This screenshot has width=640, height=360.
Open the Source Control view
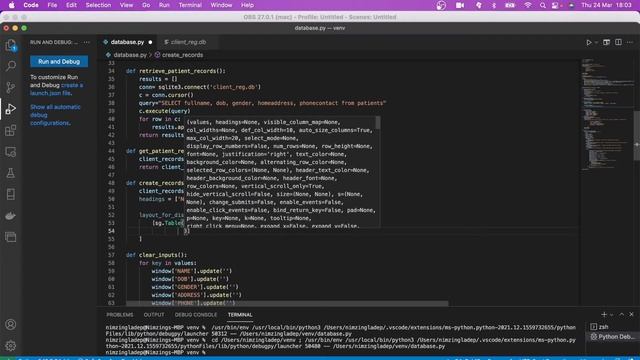pos(11,87)
